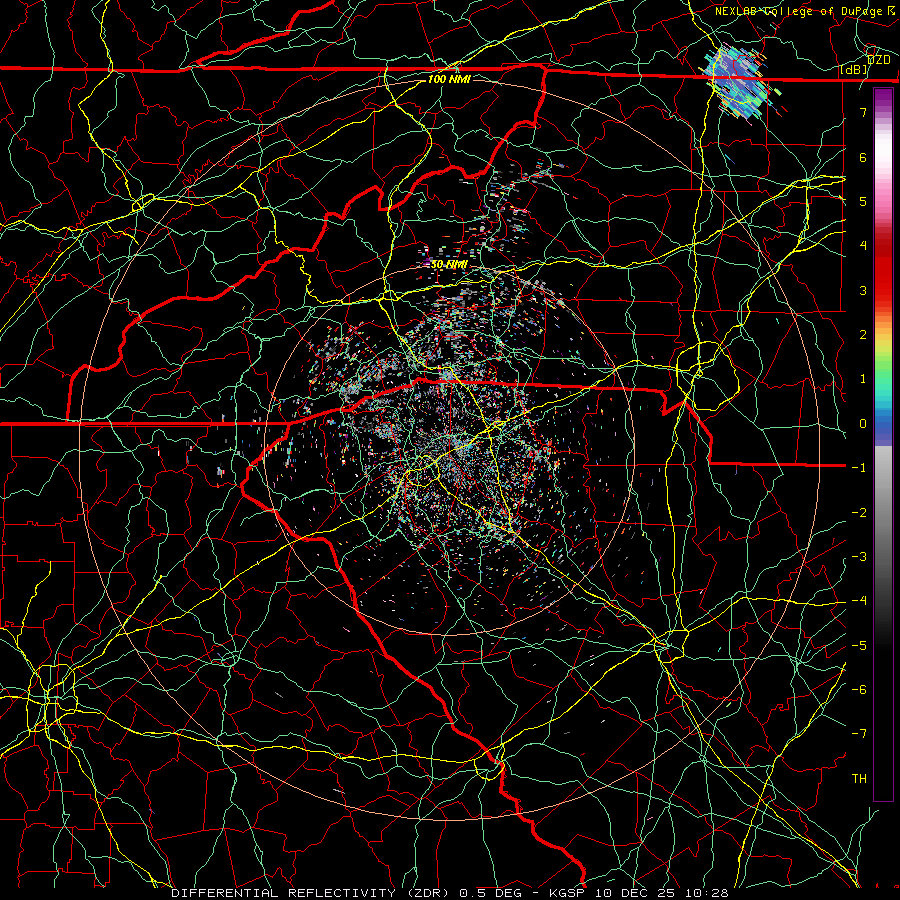Click the scale value "7"
The image size is (900, 900).
click(863, 112)
